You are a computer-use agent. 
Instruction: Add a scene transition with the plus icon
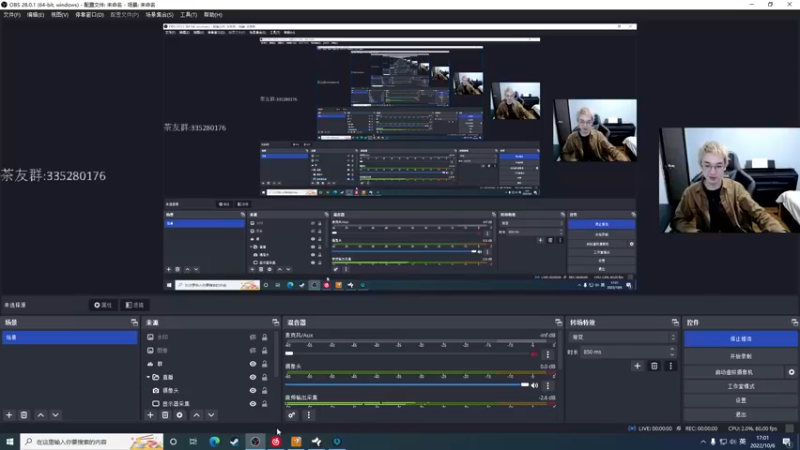(637, 366)
